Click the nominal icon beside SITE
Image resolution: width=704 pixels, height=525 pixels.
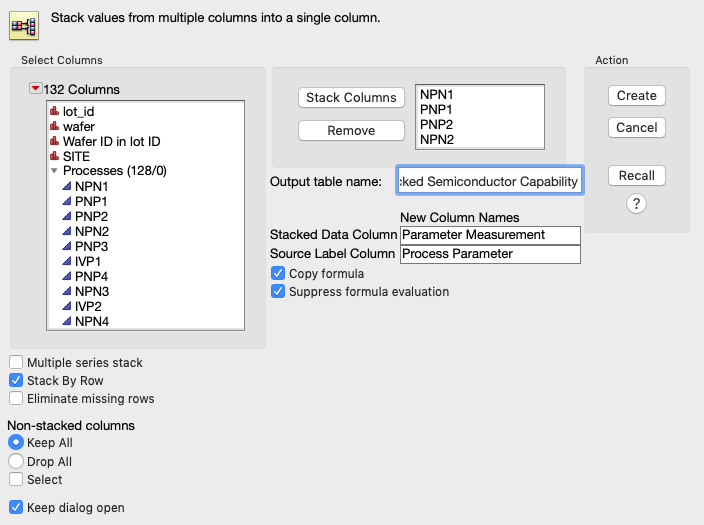click(54, 157)
